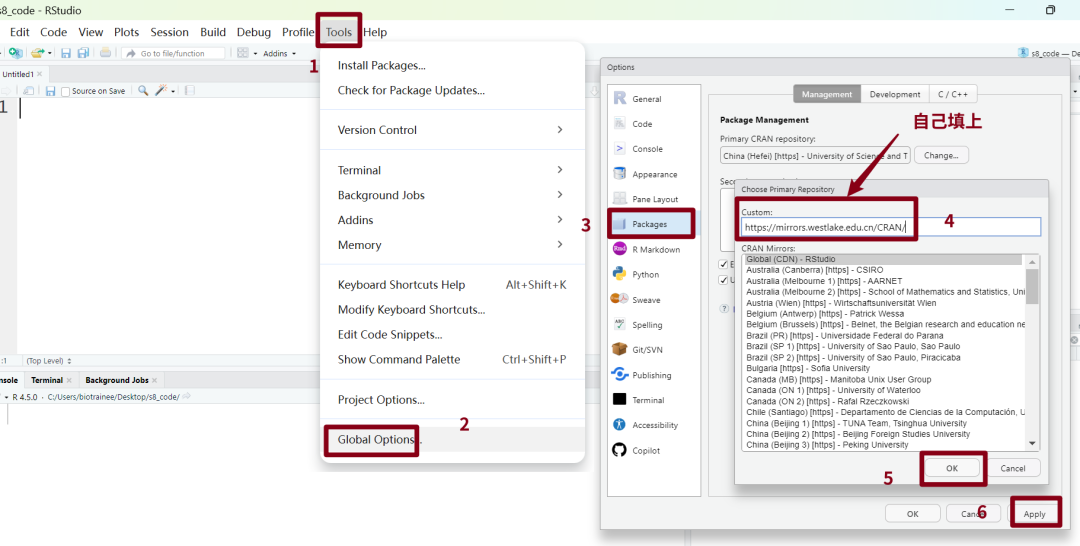1080x546 pixels.
Task: Close the Untitled1 editor tab
Action: click(x=39, y=74)
